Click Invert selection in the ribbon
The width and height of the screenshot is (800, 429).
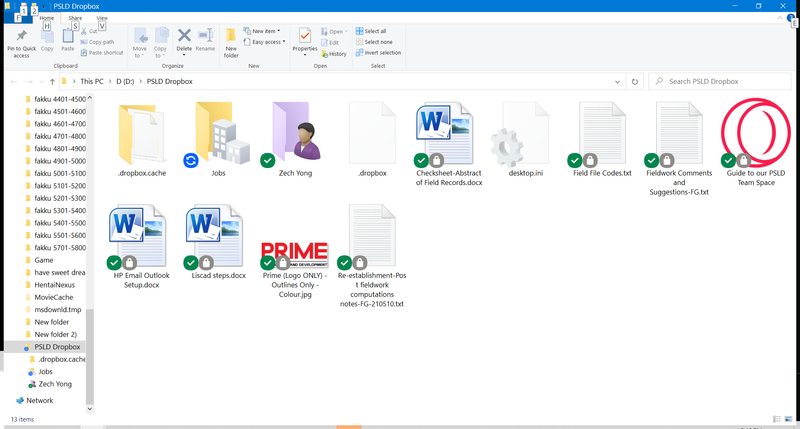point(381,53)
